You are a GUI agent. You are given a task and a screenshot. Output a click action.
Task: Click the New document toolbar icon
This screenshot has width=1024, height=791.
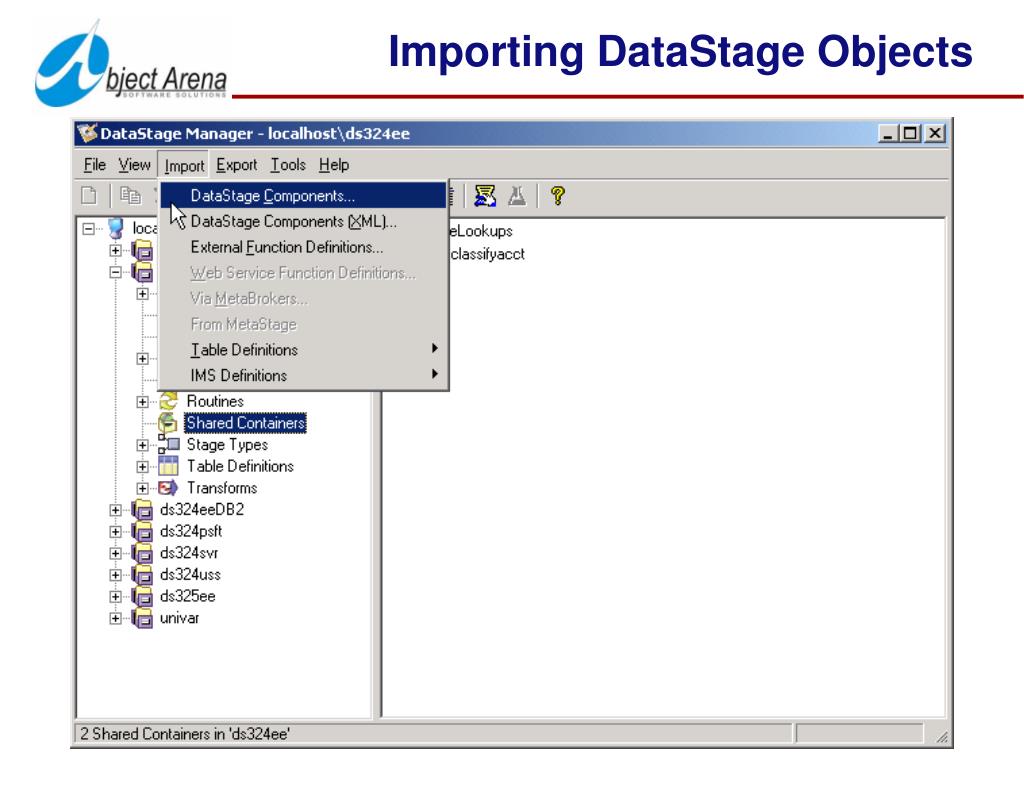(x=89, y=195)
